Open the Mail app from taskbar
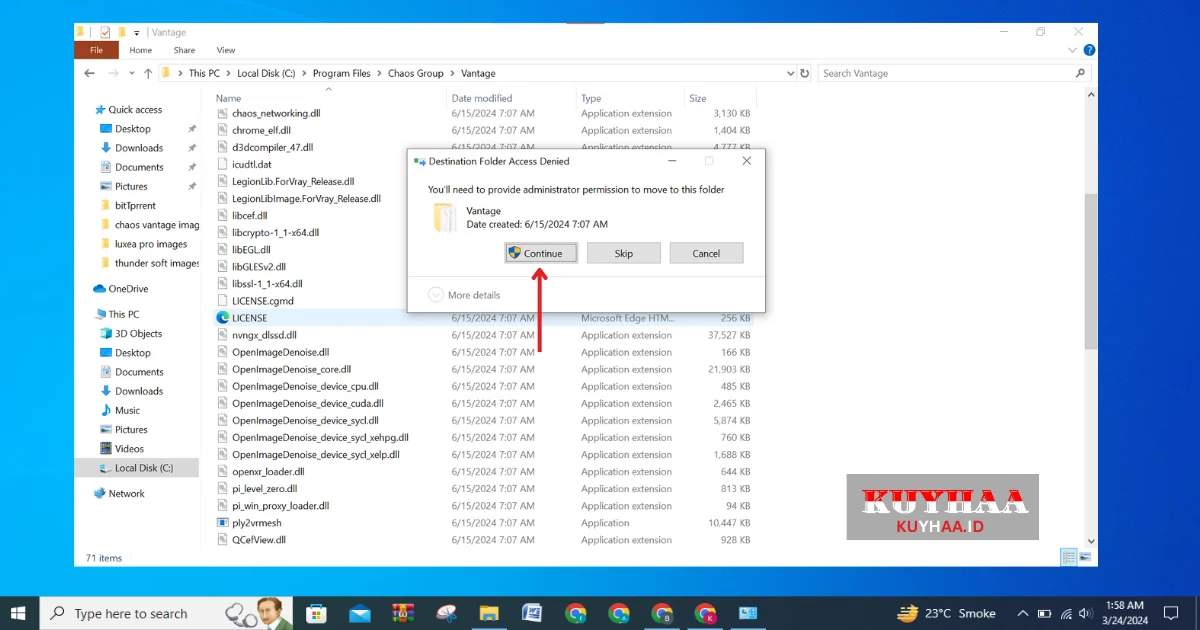 [360, 613]
